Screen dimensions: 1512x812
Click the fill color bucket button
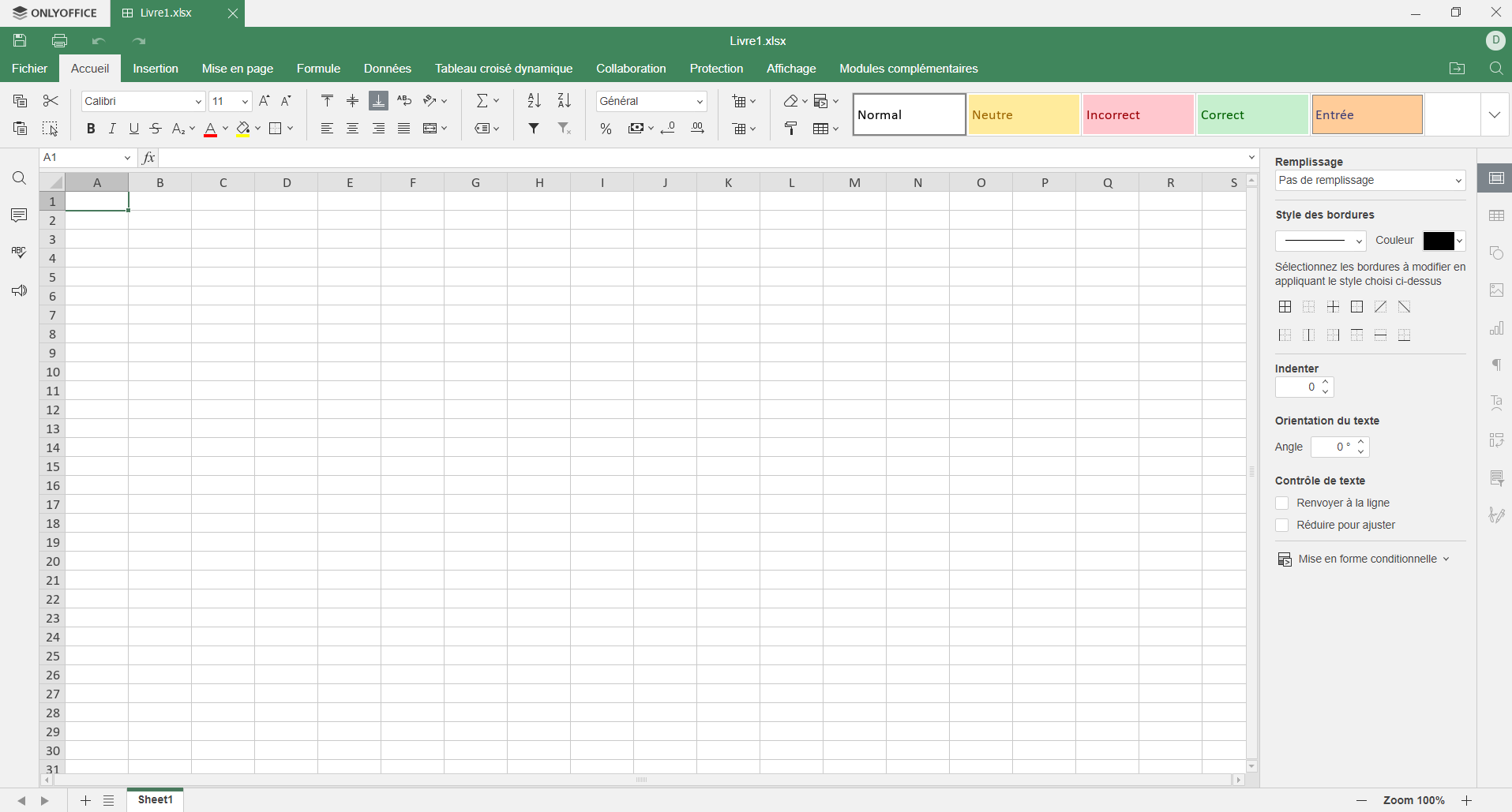(243, 129)
